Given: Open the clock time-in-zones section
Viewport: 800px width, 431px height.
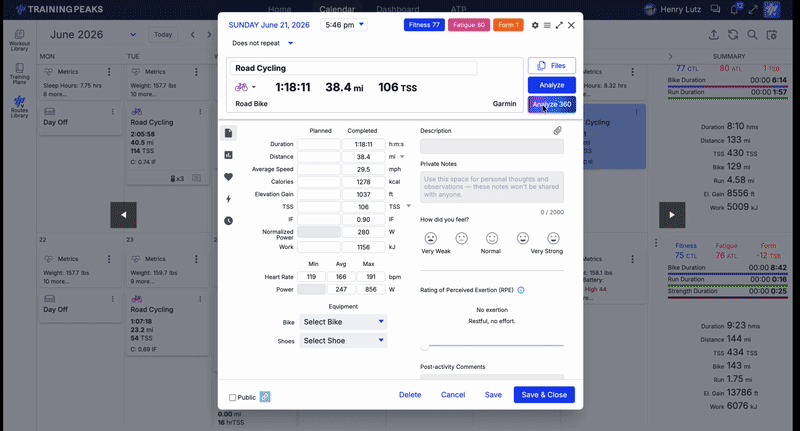Looking at the screenshot, I should (228, 221).
